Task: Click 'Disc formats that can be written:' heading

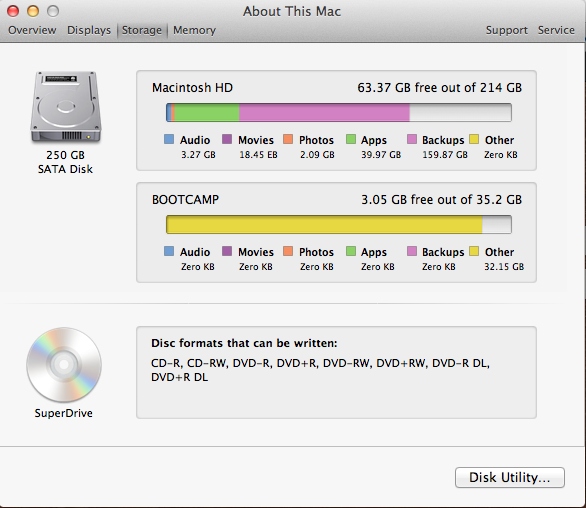Action: pos(244,343)
